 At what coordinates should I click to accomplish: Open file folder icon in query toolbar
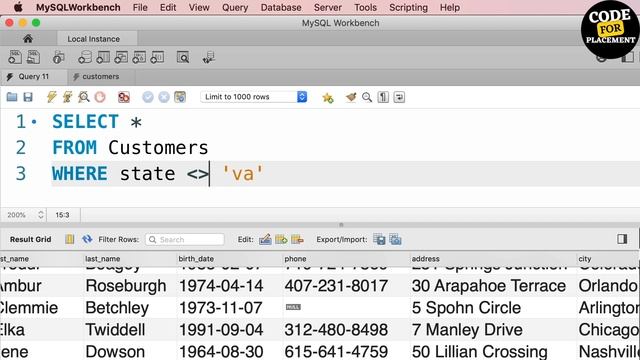pos(12,97)
